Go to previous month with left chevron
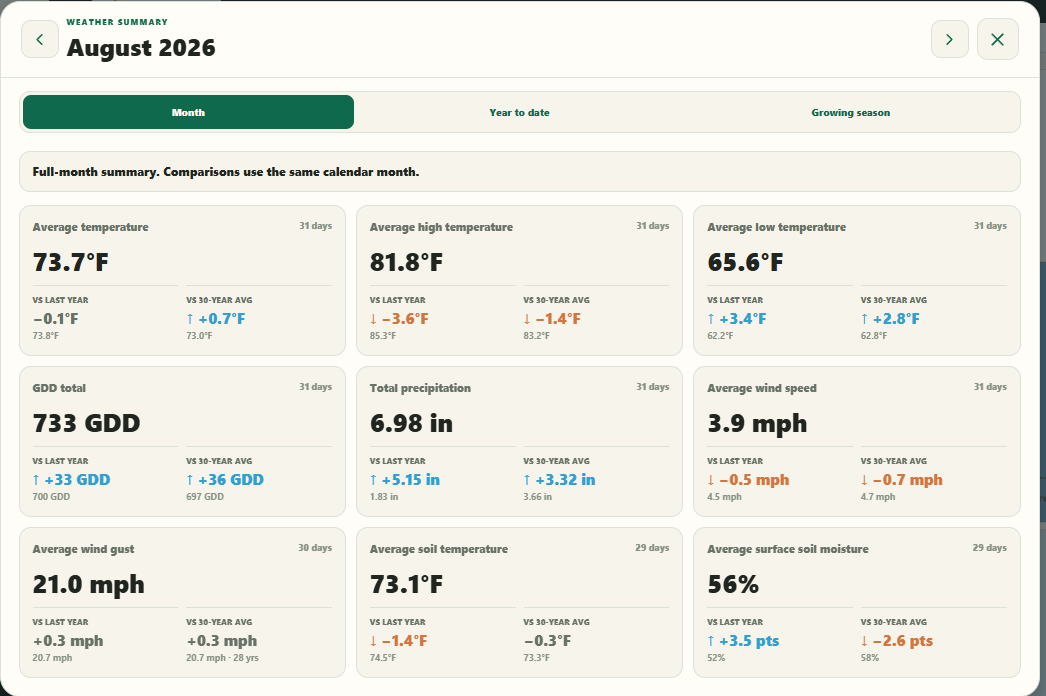Viewport: 1046px width, 696px height. 40,39
